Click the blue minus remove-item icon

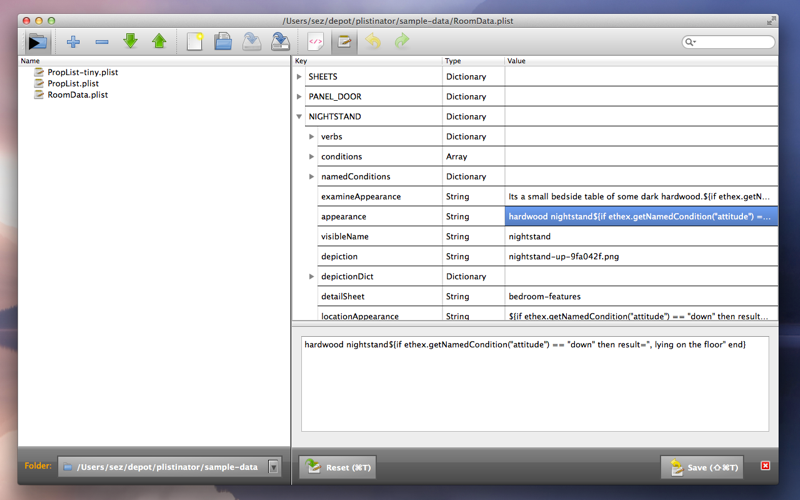[x=102, y=42]
